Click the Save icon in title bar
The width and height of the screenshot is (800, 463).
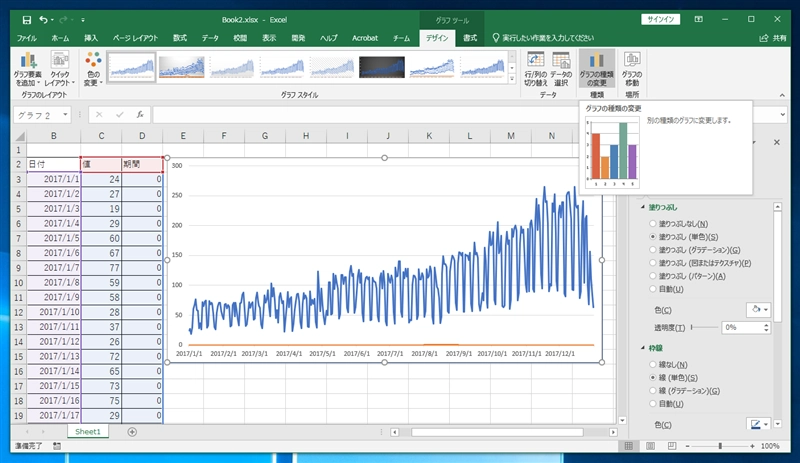27,20
